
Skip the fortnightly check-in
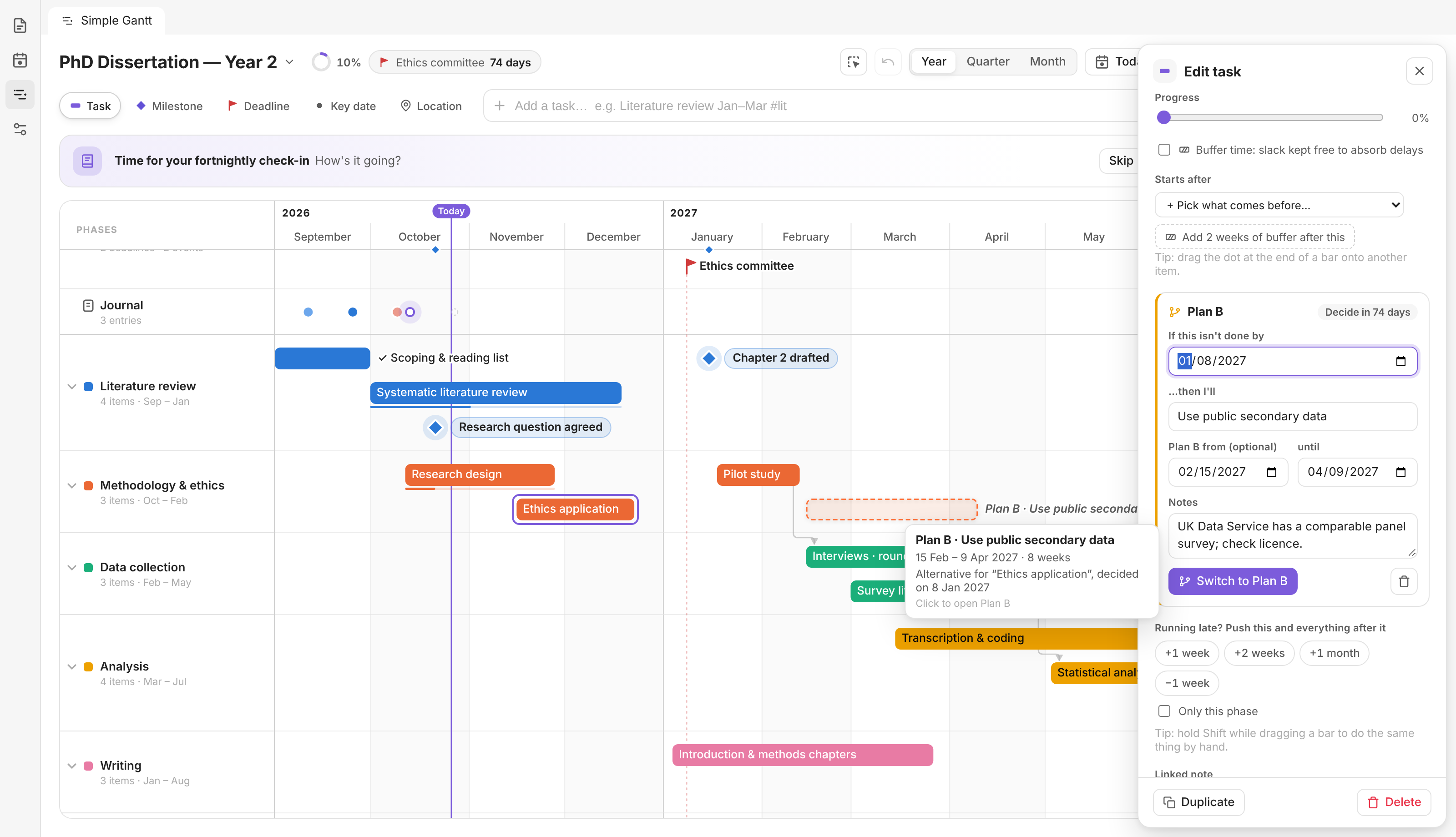point(1120,161)
